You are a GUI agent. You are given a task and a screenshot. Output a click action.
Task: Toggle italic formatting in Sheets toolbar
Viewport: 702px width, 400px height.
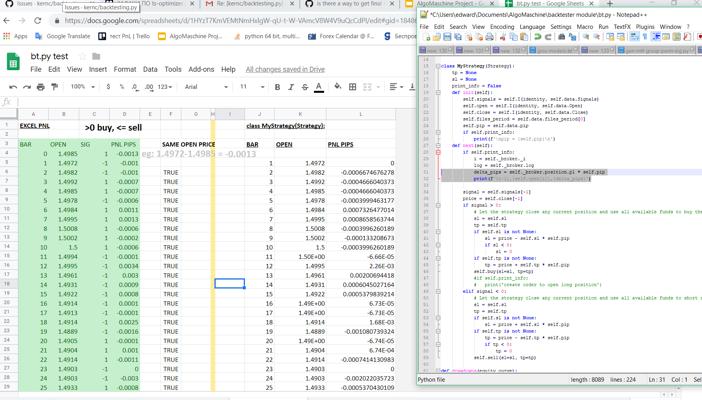coord(291,87)
